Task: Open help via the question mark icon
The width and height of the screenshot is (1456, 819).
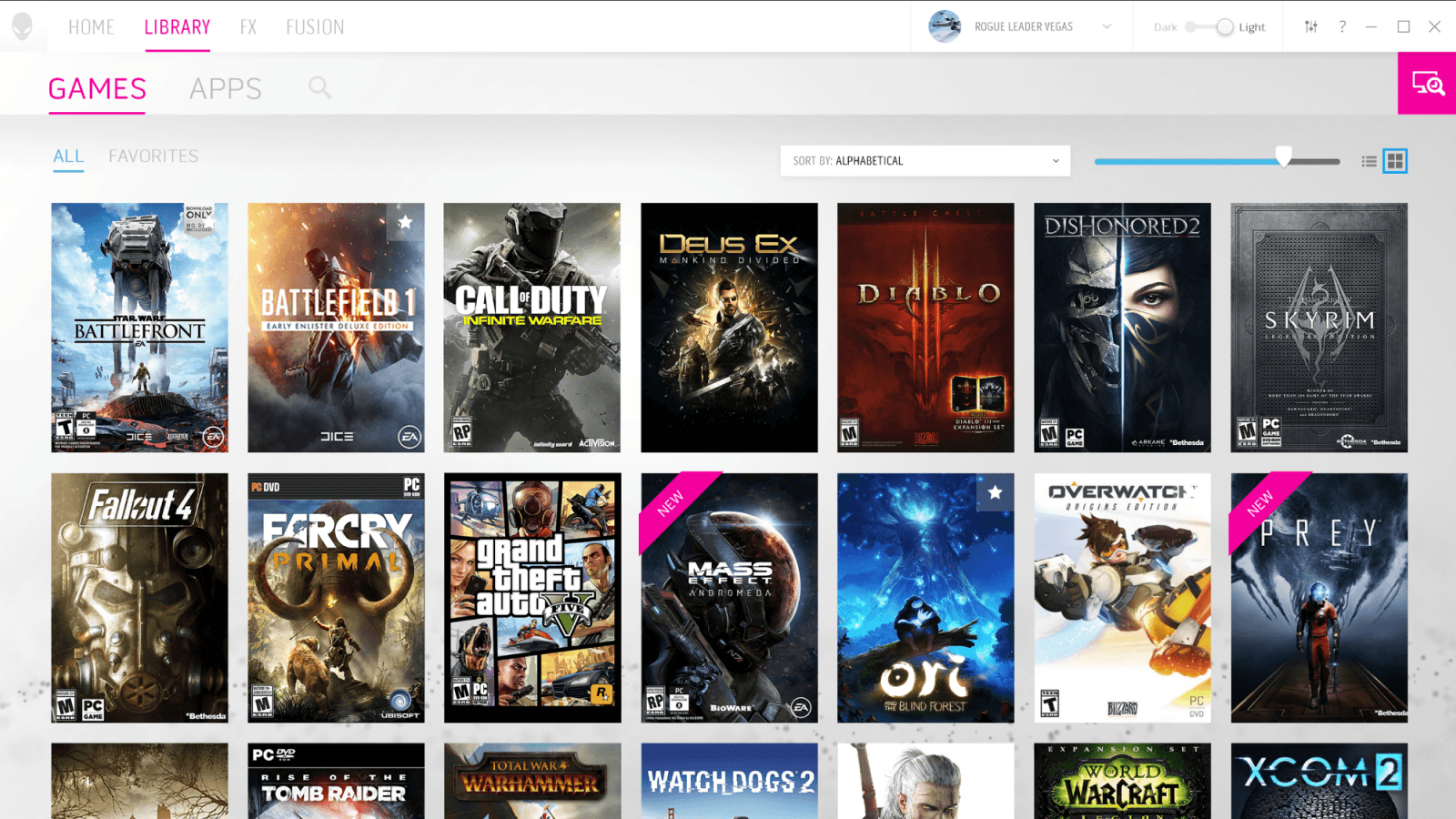Action: pyautogui.click(x=1342, y=27)
